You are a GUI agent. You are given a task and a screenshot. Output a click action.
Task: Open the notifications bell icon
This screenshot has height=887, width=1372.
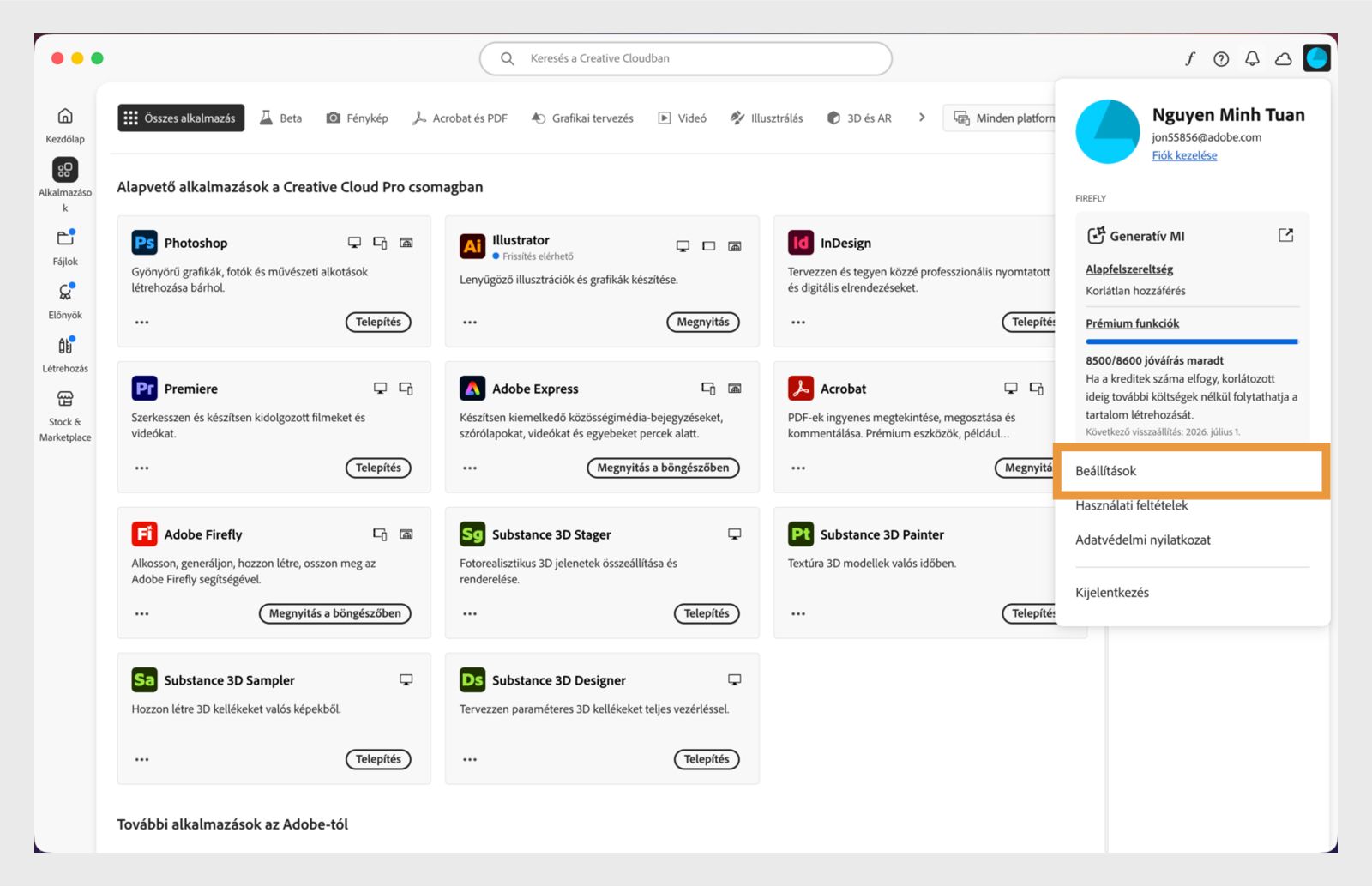pos(1252,58)
